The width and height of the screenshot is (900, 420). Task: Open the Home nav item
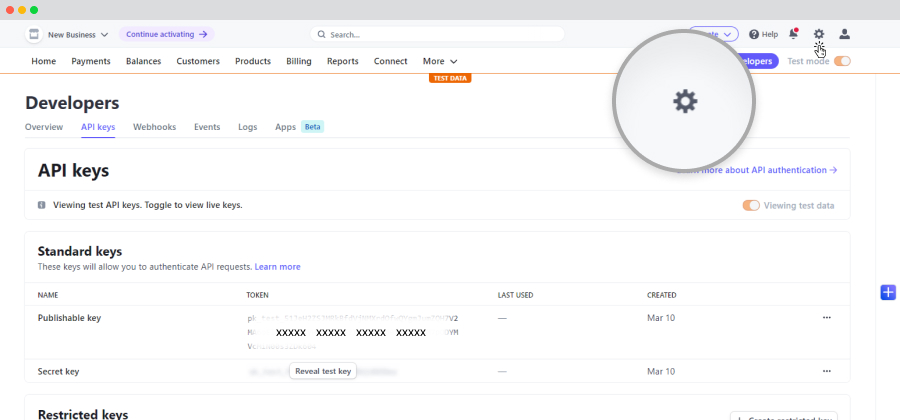[44, 61]
